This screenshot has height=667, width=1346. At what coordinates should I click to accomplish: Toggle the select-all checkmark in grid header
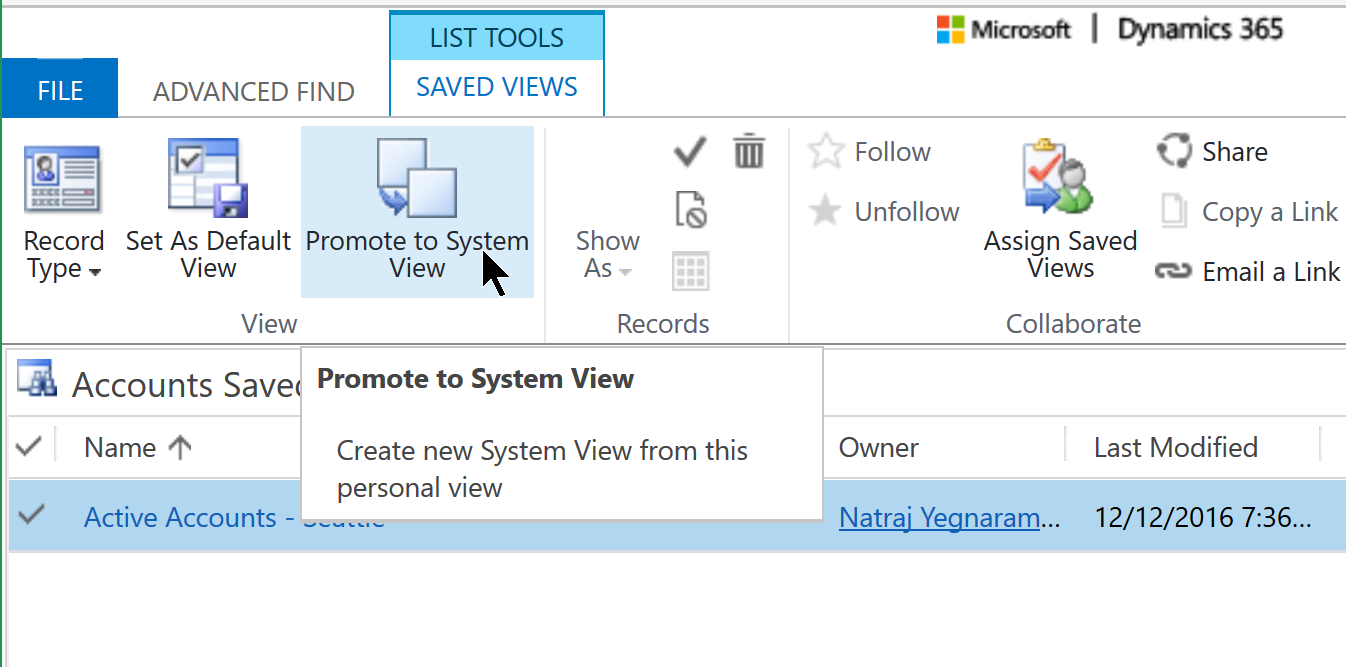(30, 447)
